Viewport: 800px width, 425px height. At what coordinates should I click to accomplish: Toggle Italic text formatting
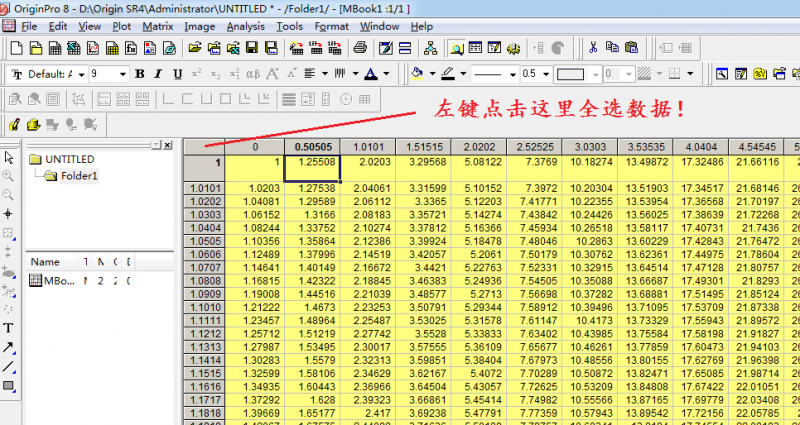pos(159,74)
